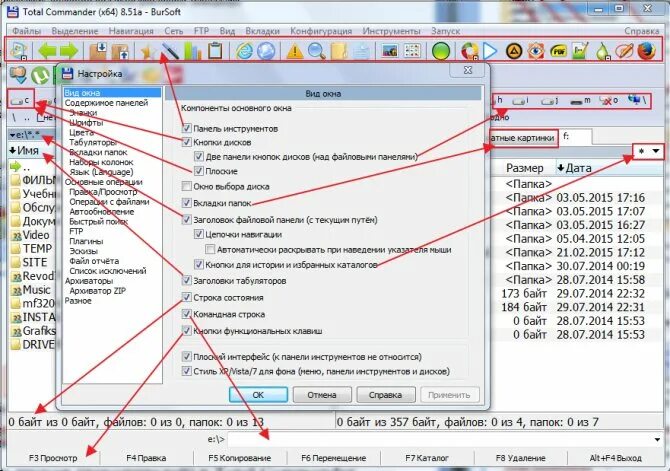The image size is (670, 471).
Task: Click the green Forward arrow toolbar icon
Action: pyautogui.click(x=68, y=51)
